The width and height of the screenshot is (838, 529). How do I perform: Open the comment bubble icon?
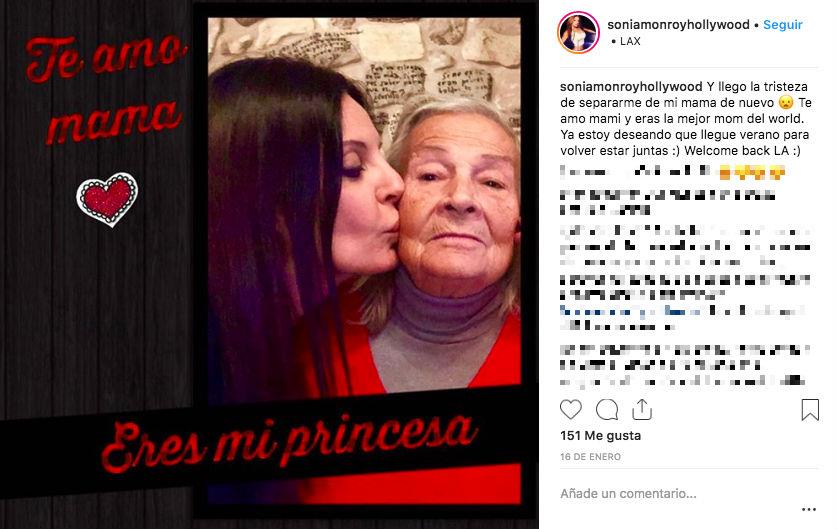pos(607,410)
